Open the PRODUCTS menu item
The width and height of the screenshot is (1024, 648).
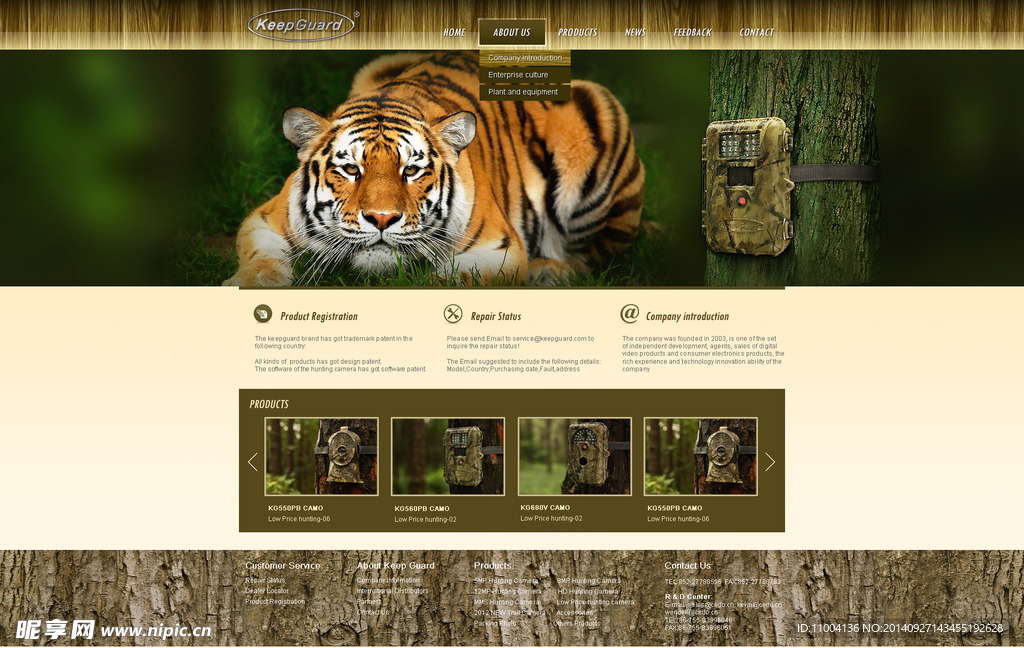click(577, 32)
